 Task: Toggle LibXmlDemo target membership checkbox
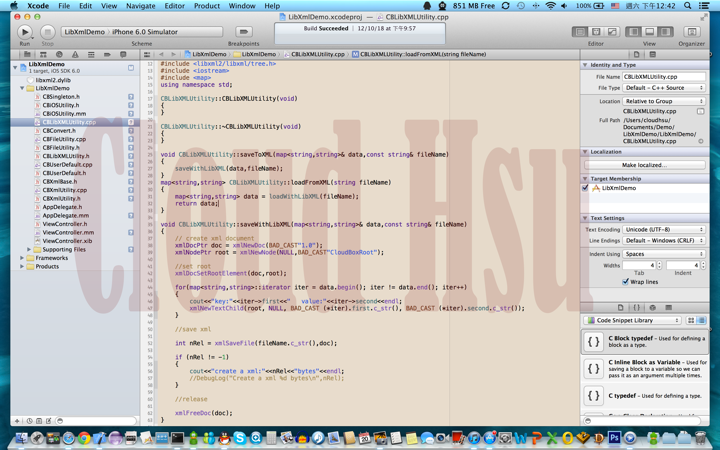[585, 188]
